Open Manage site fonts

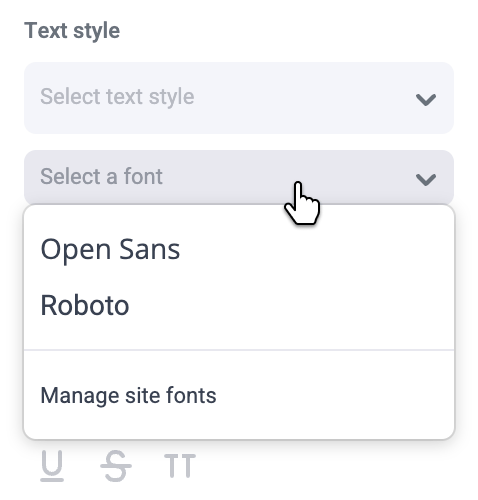pos(128,396)
